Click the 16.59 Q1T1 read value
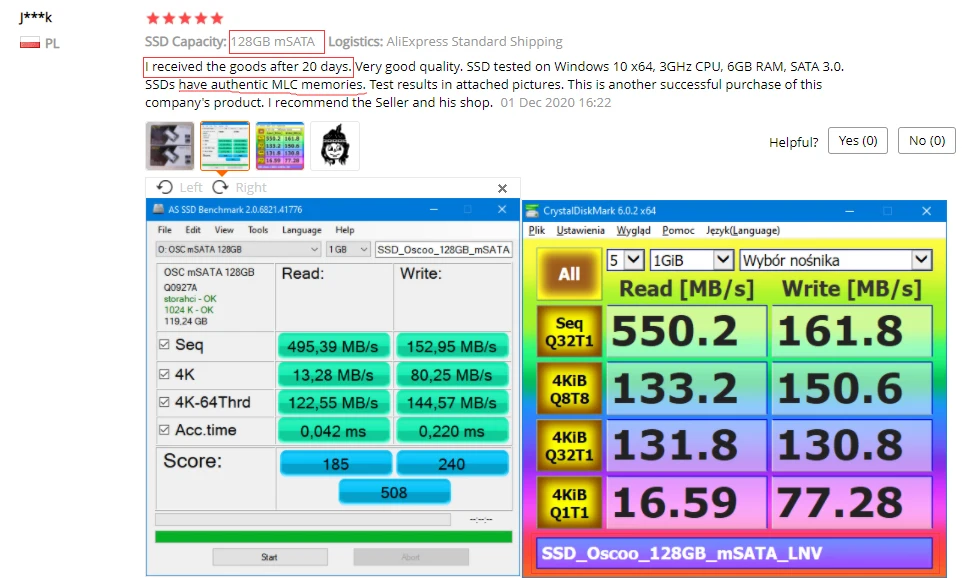The image size is (973, 578). [x=686, y=503]
